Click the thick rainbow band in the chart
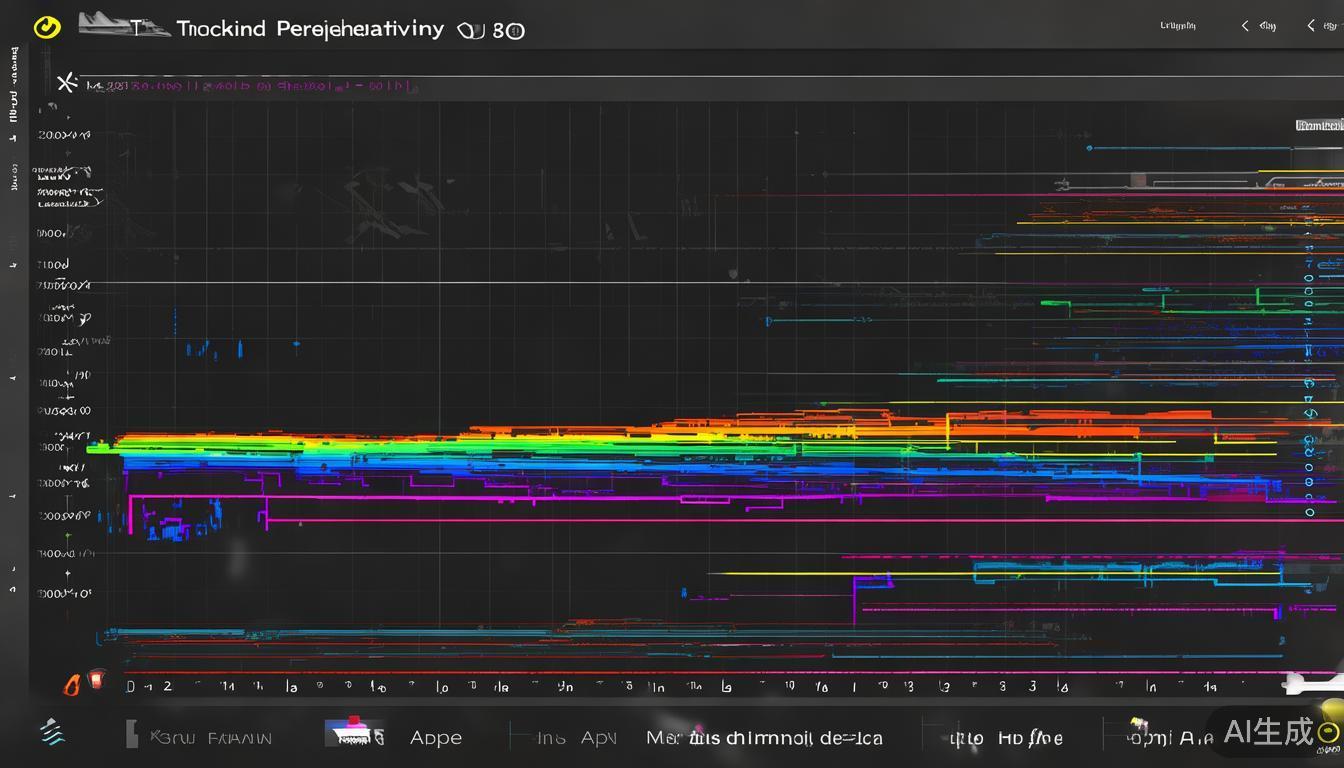The height and width of the screenshot is (768, 1344). [600, 448]
